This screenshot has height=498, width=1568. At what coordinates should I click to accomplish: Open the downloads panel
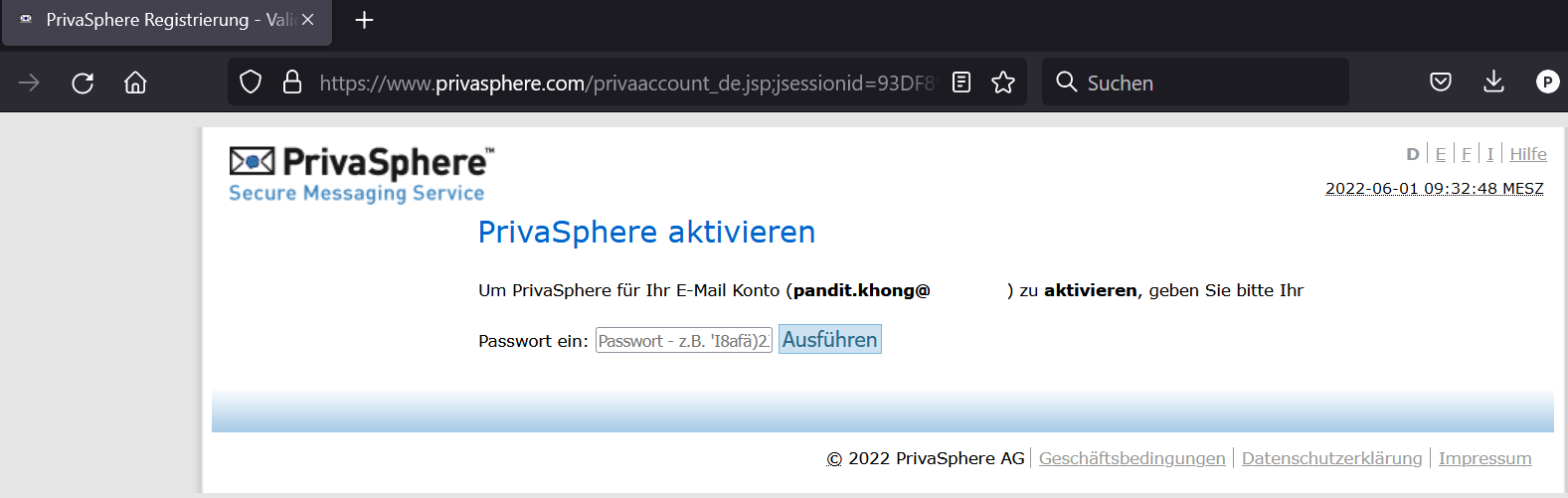click(x=1493, y=83)
